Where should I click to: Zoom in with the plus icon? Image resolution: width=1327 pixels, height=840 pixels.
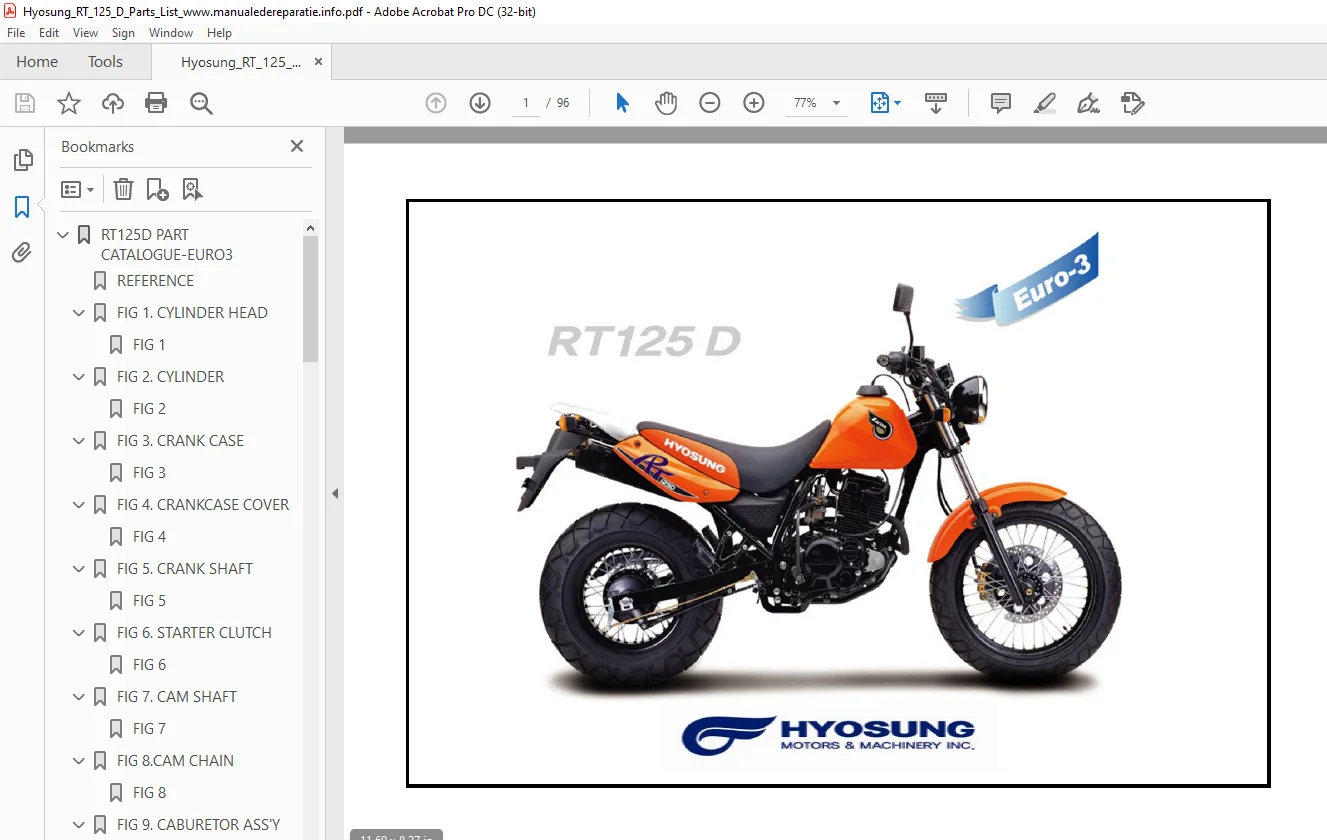754,103
